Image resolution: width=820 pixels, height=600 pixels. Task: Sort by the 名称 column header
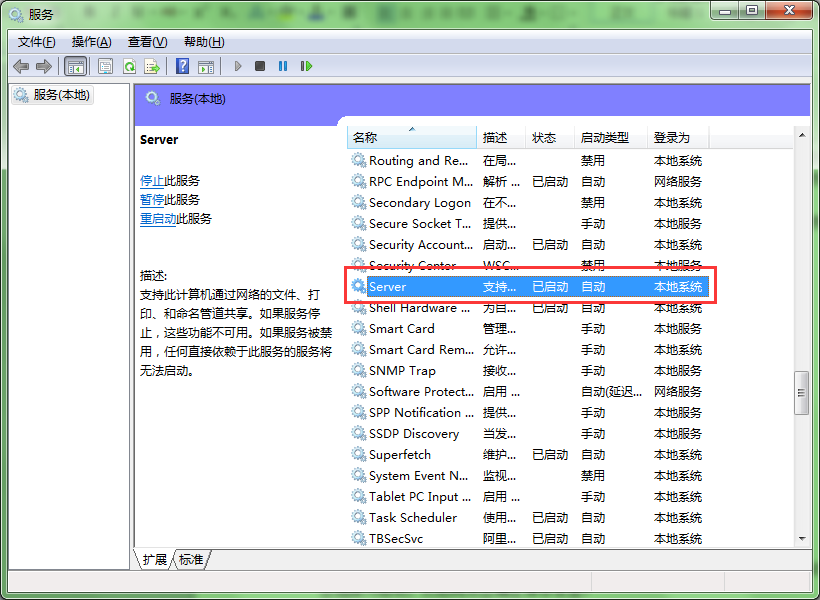pyautogui.click(x=412, y=138)
